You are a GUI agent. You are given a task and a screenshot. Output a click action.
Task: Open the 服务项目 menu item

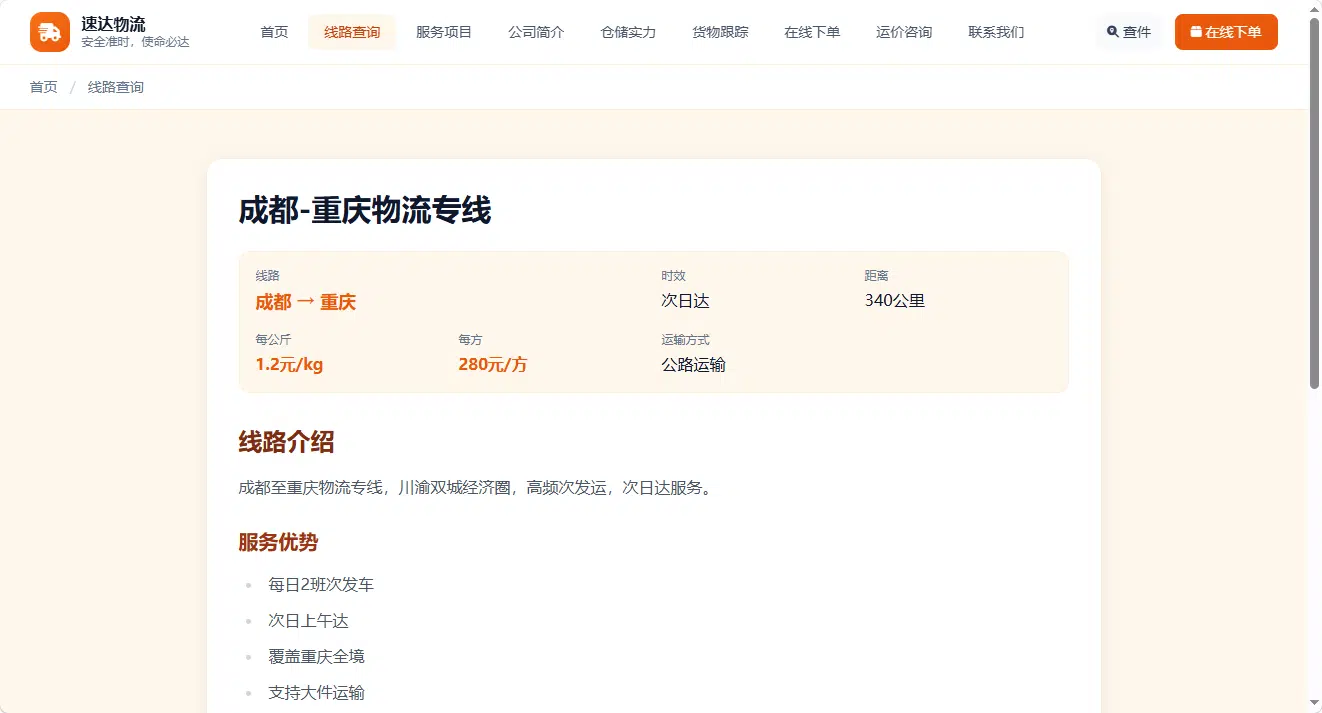[444, 32]
